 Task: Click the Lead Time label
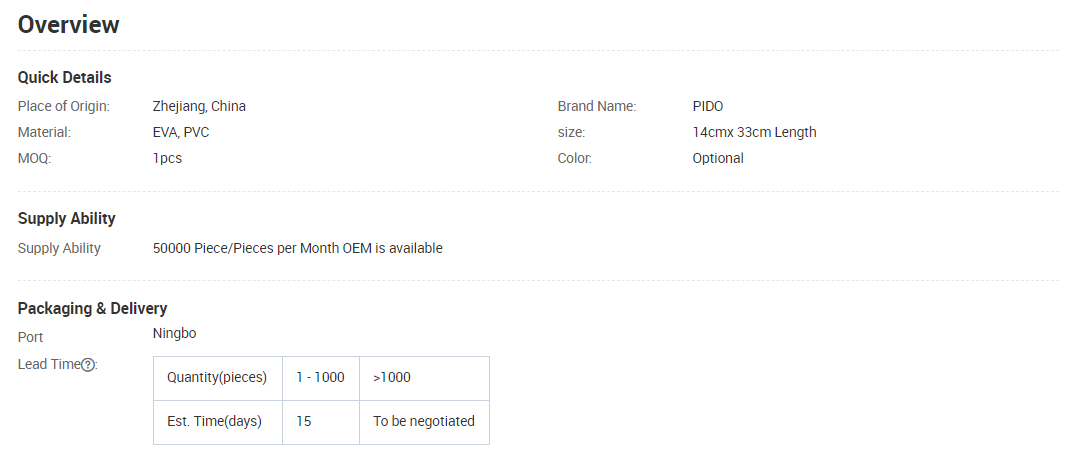(48, 364)
